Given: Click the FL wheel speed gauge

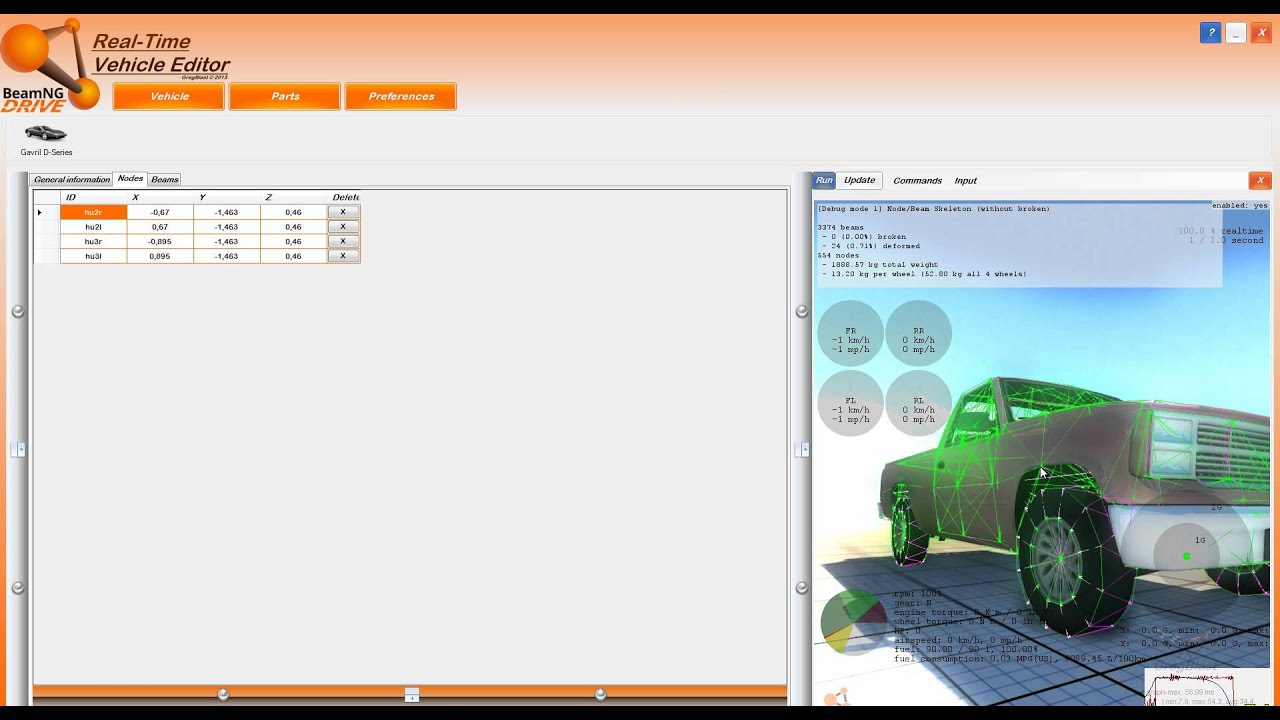Looking at the screenshot, I should [x=851, y=403].
